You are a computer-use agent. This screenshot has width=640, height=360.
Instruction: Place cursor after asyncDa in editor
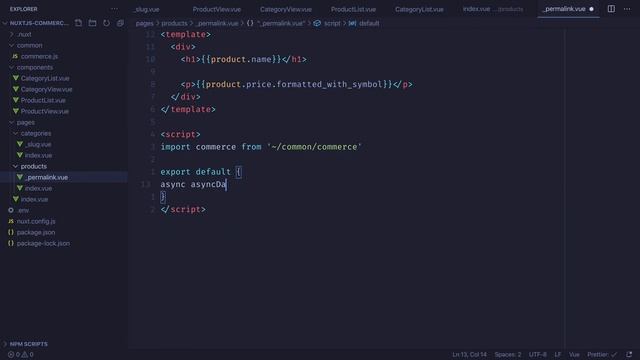point(227,184)
